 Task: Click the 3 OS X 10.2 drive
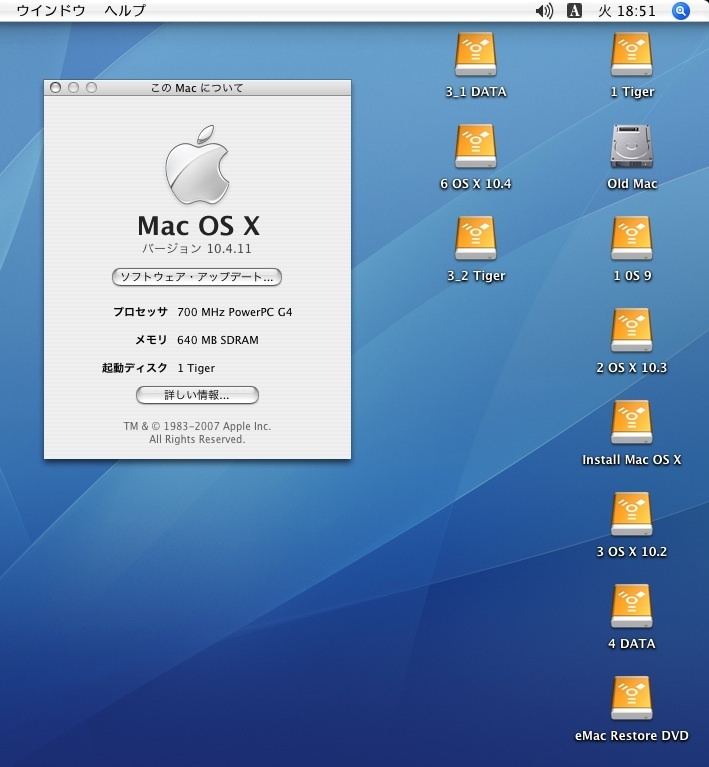pos(632,516)
